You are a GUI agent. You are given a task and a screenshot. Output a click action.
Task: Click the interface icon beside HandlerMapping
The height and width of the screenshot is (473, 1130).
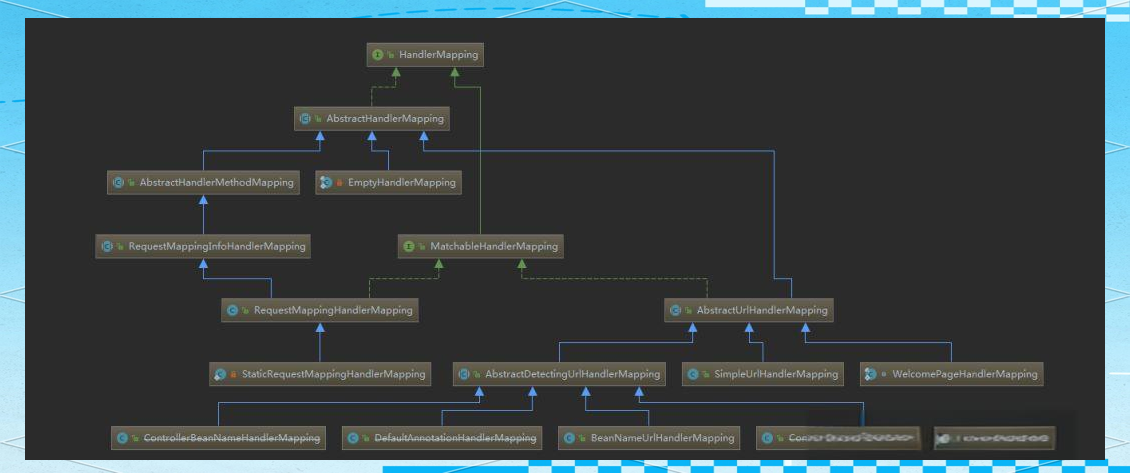(x=378, y=55)
